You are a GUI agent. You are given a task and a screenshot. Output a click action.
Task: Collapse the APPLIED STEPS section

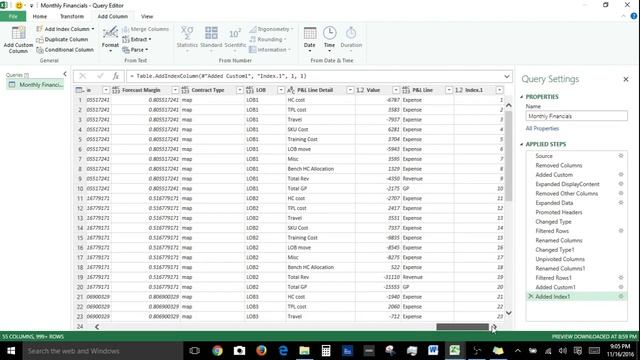pyautogui.click(x=522, y=144)
